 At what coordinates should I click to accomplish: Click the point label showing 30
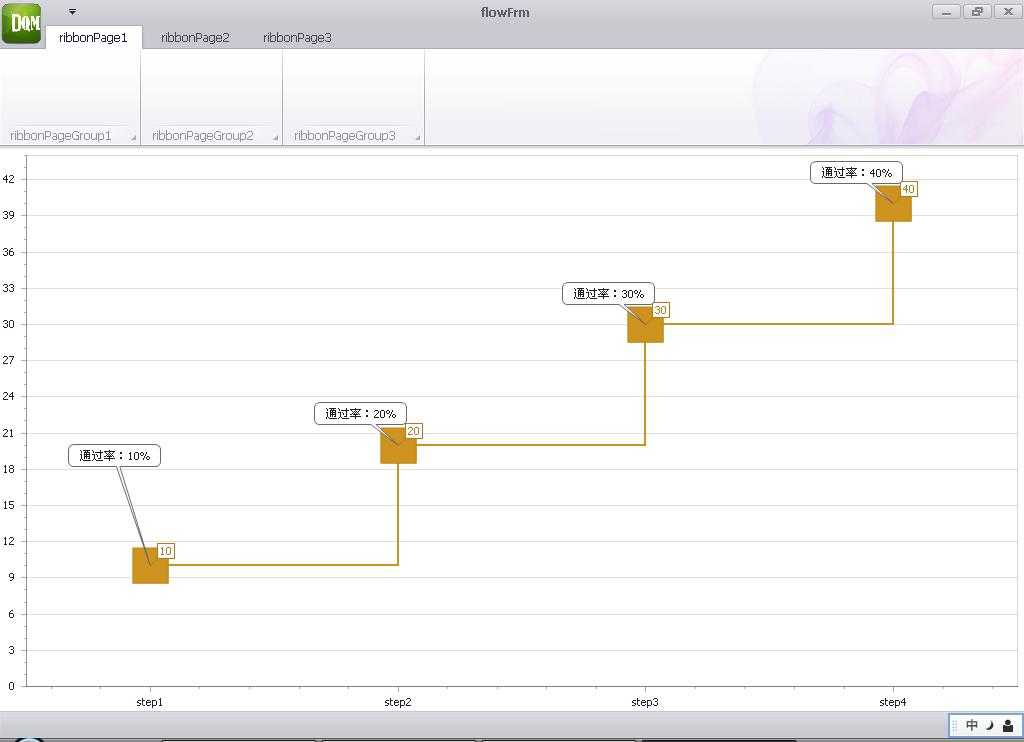pos(660,310)
